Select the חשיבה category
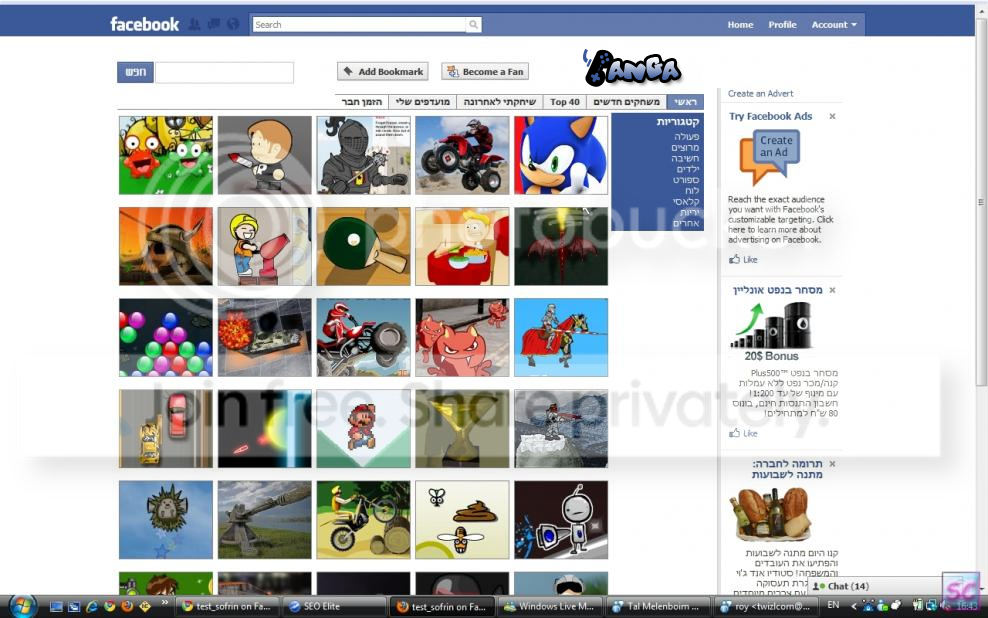Image resolution: width=988 pixels, height=618 pixels. [685, 158]
